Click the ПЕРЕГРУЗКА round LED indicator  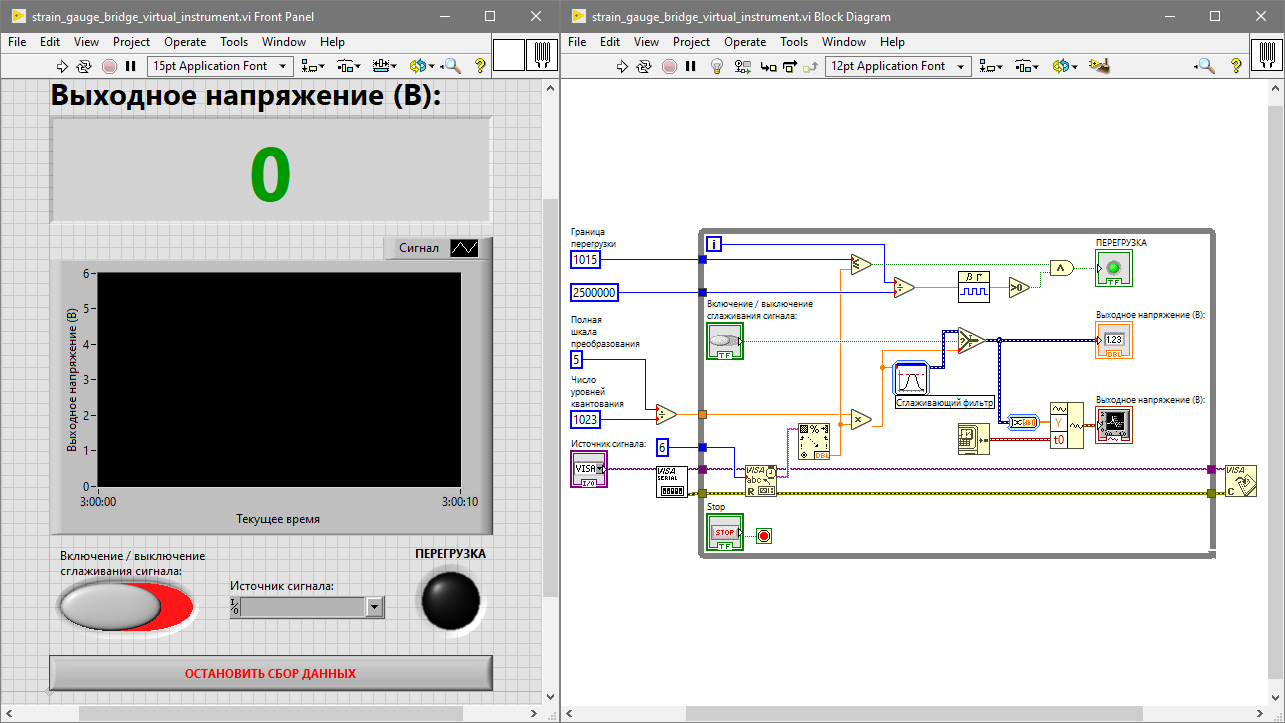[x=450, y=600]
